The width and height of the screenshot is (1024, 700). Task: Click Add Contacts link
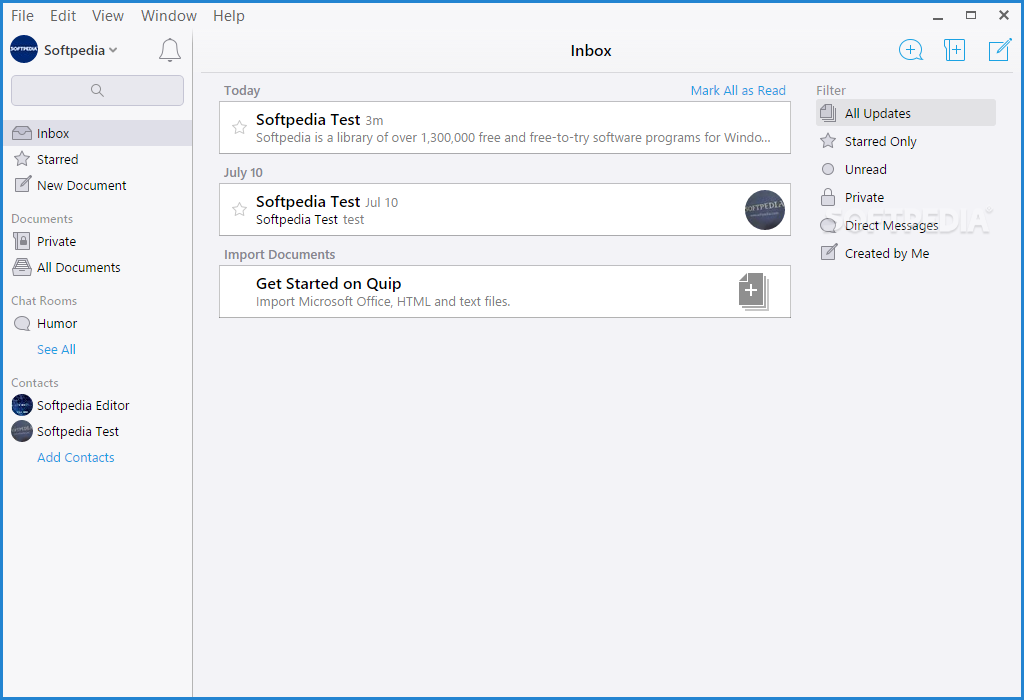pos(76,457)
